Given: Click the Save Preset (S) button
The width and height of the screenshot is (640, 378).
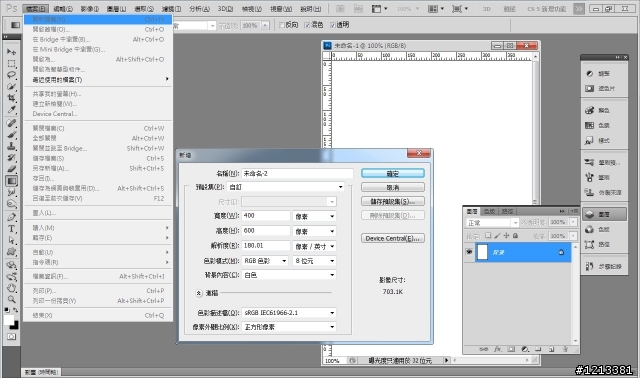Looking at the screenshot, I should (x=393, y=201).
